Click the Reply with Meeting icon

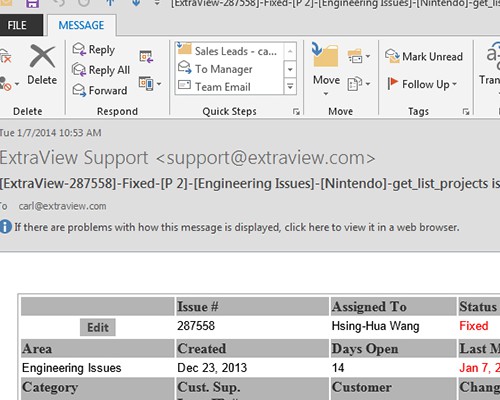[x=146, y=56]
